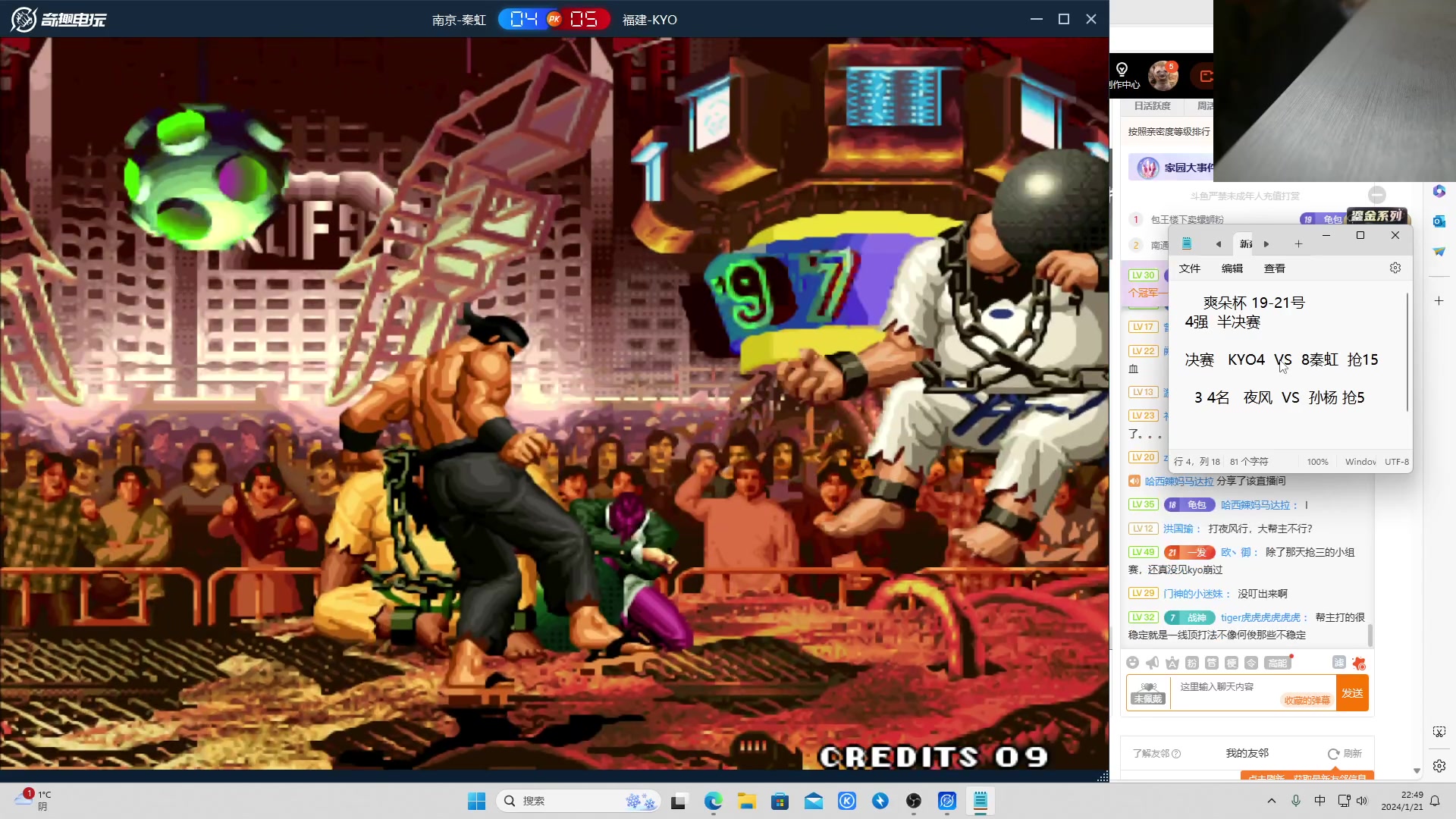The width and height of the screenshot is (1456, 819).
Task: Click the paper plane icon in Edge sidebar
Action: point(1439,252)
